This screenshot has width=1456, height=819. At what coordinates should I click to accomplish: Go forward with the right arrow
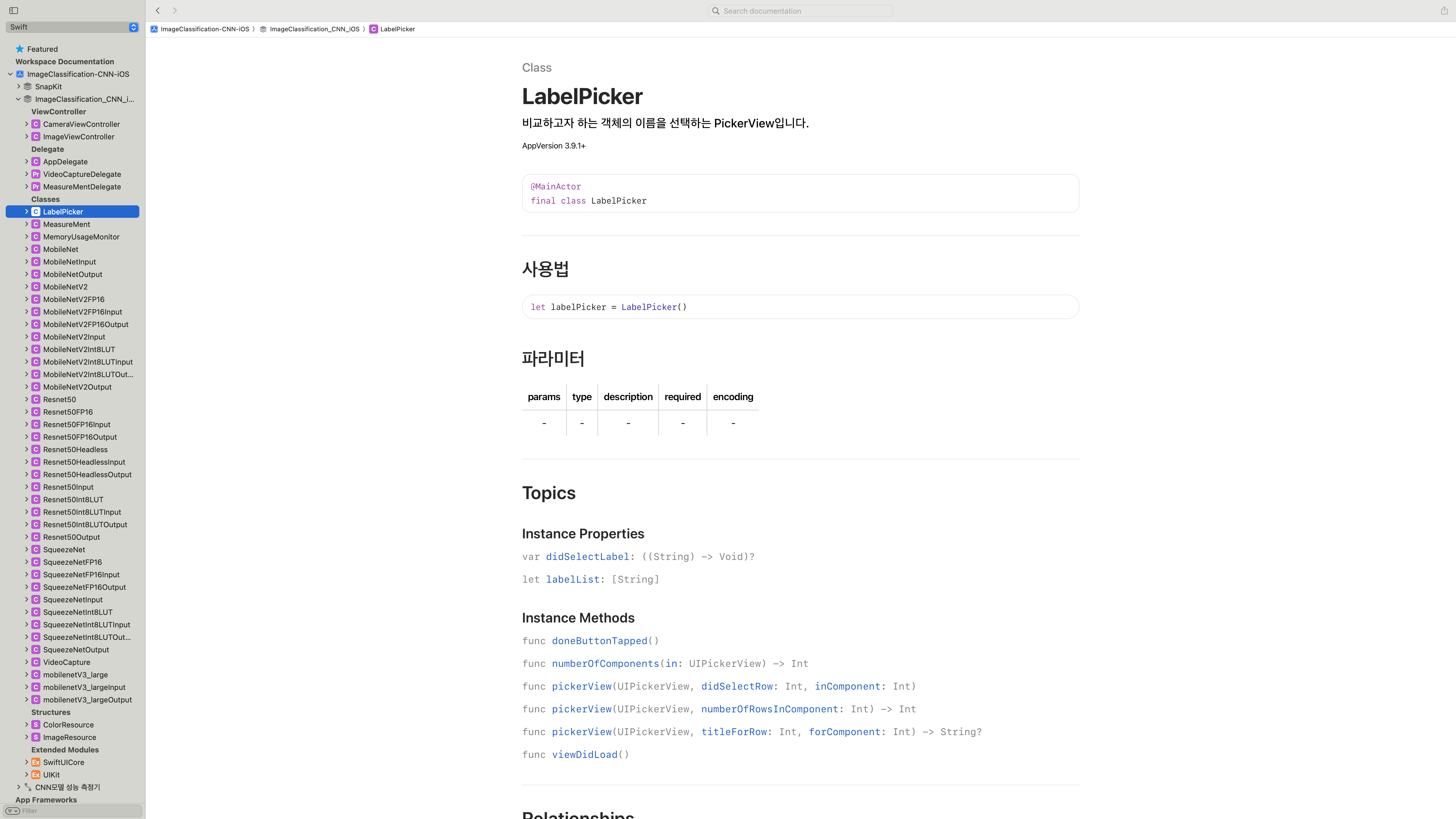(175, 11)
